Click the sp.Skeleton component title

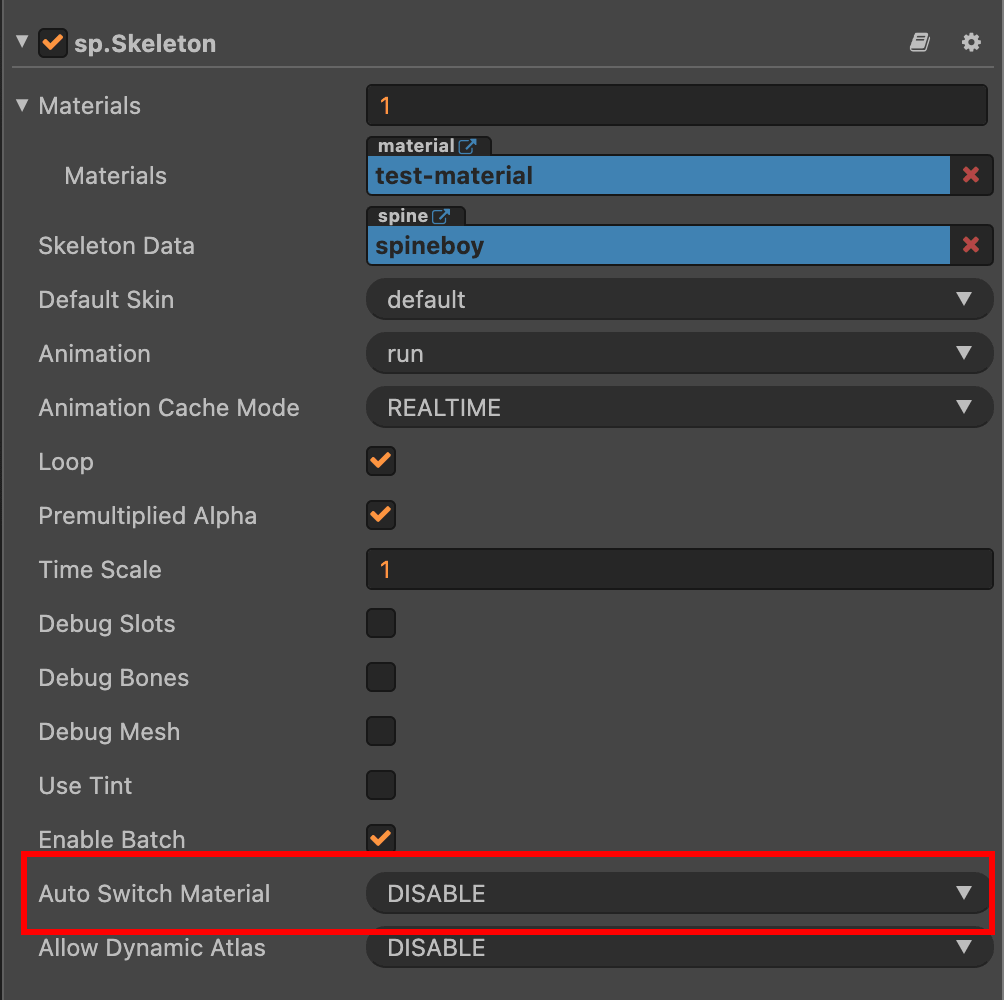coord(145,44)
